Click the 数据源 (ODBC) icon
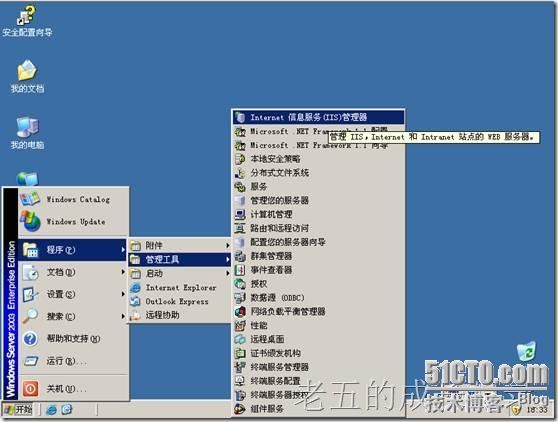 point(240,297)
